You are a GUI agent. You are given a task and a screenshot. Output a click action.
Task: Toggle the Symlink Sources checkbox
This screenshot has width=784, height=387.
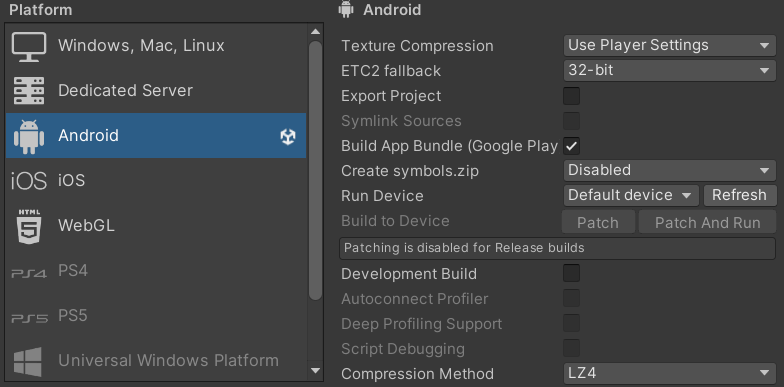(x=572, y=121)
